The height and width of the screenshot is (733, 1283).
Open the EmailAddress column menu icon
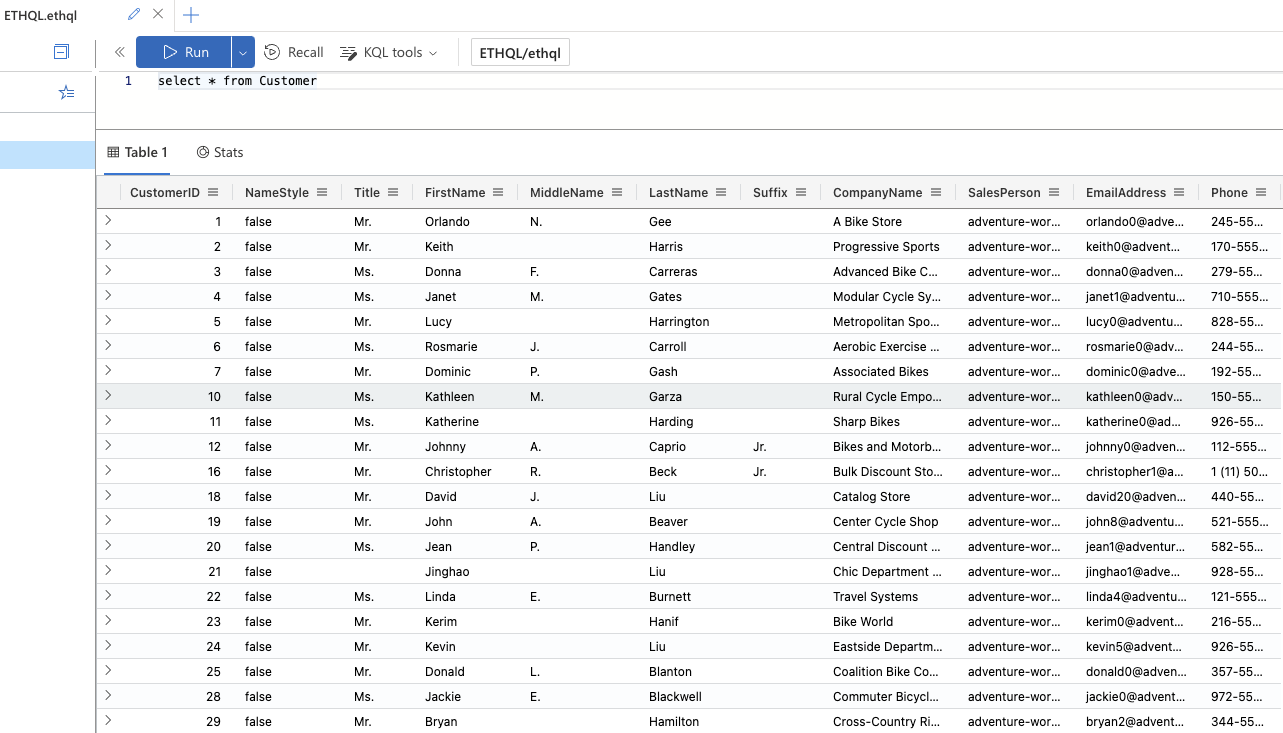(x=1179, y=192)
